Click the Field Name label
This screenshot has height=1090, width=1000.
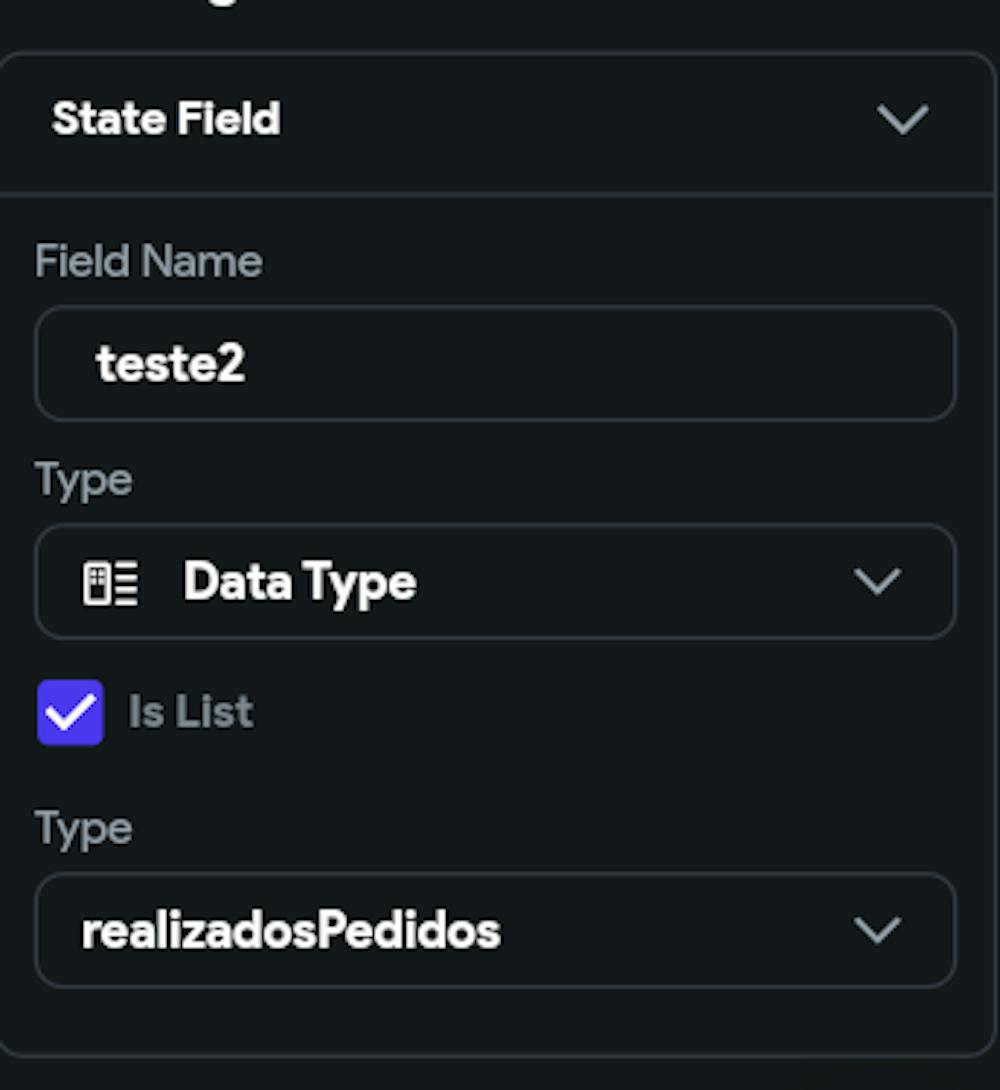click(148, 262)
